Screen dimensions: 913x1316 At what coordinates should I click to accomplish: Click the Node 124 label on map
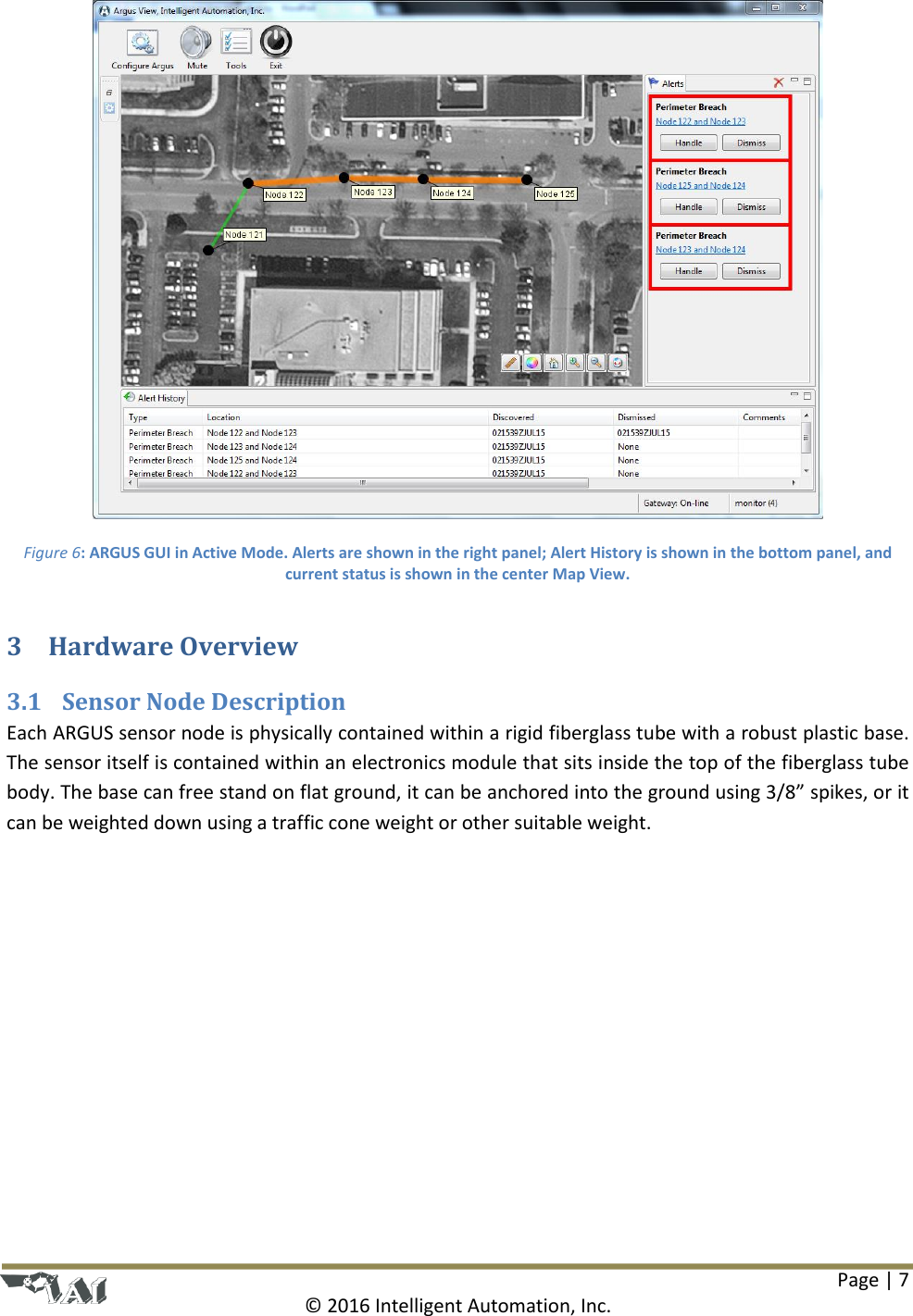point(452,192)
